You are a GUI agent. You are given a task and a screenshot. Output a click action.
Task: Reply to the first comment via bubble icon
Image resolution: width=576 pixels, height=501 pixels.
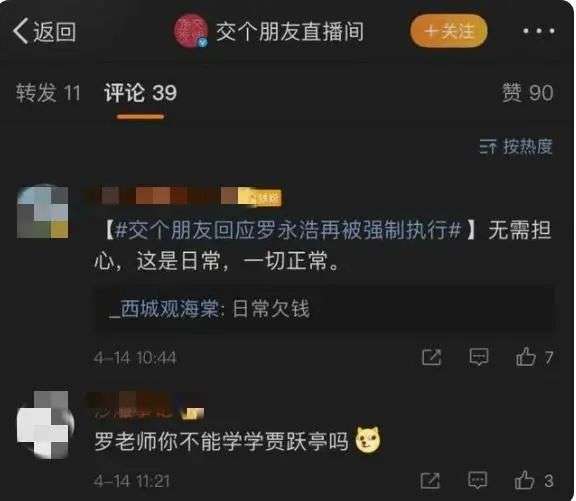pyautogui.click(x=479, y=357)
